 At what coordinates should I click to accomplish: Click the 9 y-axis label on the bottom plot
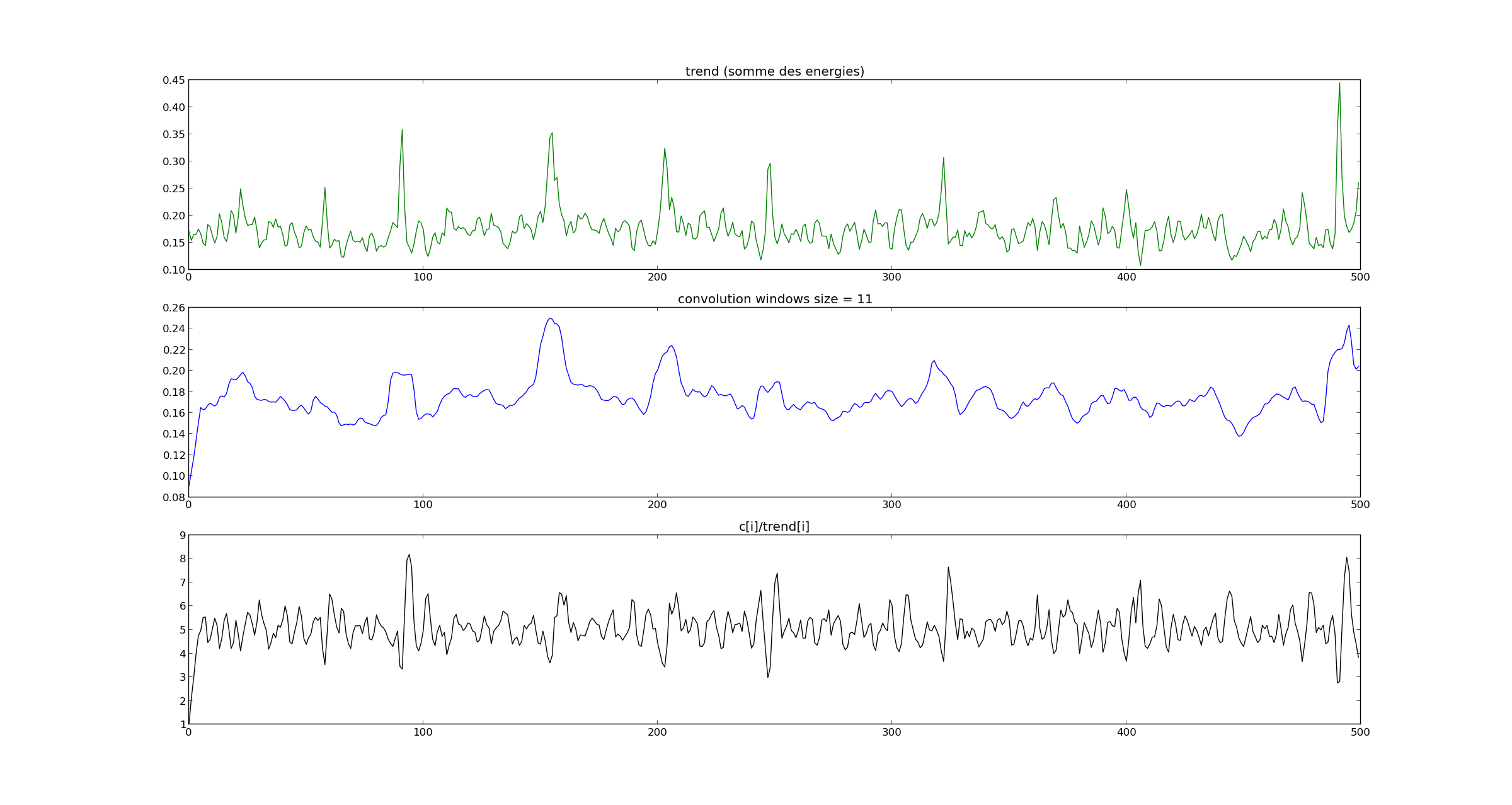click(183, 535)
